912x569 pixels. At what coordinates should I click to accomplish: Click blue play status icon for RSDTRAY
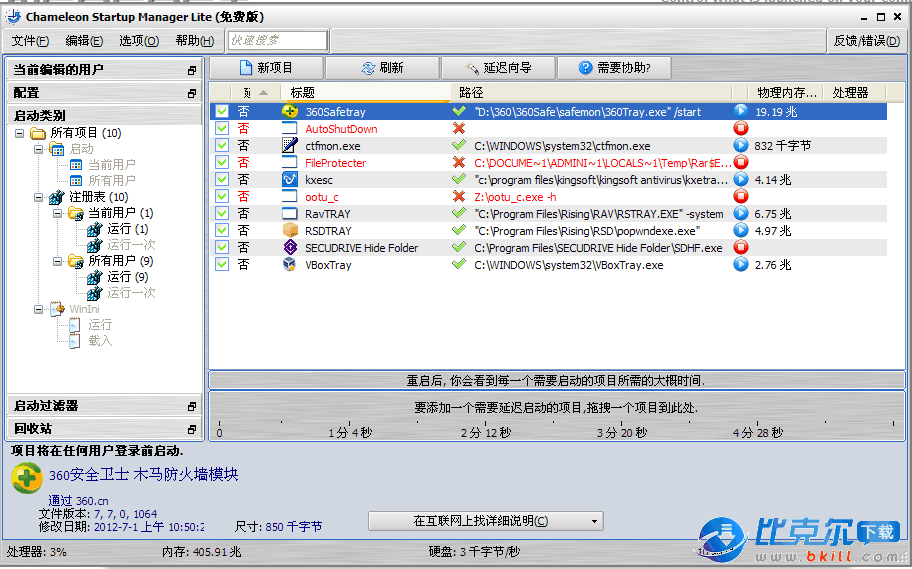(x=740, y=230)
